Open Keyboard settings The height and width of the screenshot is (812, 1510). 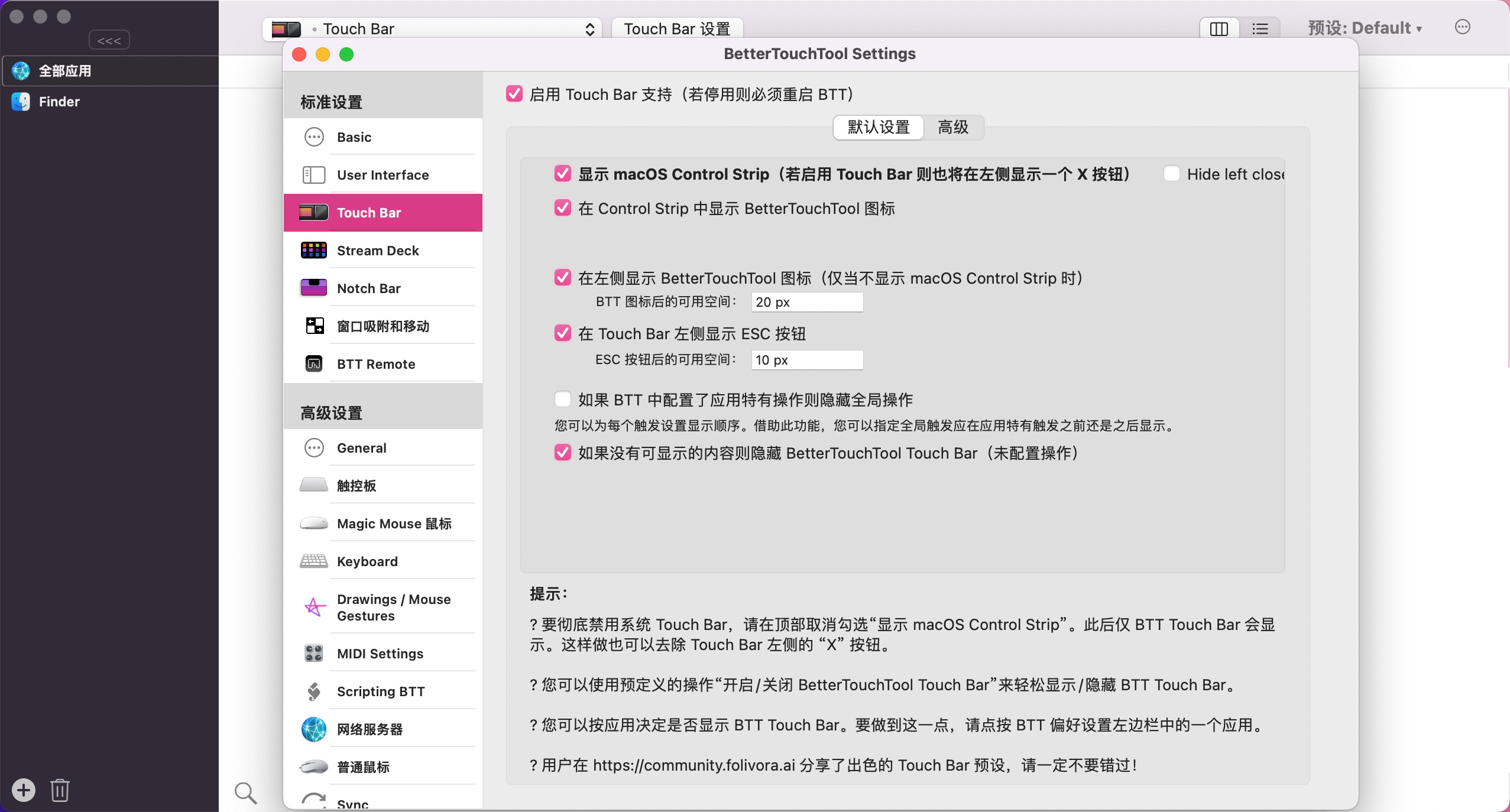[x=383, y=561]
